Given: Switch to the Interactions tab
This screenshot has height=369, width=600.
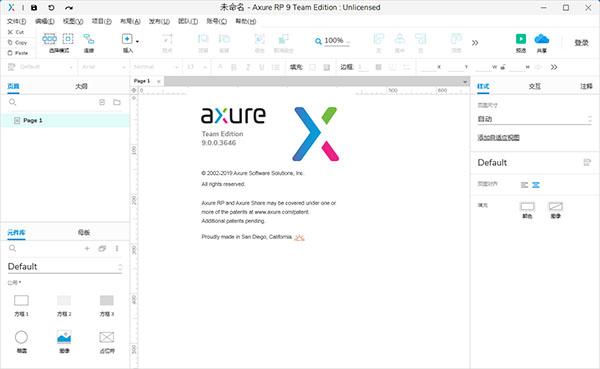Looking at the screenshot, I should pos(535,86).
